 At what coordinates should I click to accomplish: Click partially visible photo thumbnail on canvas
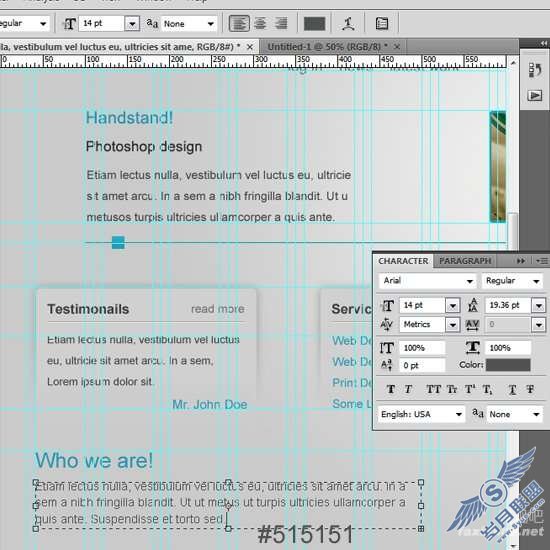pos(498,167)
